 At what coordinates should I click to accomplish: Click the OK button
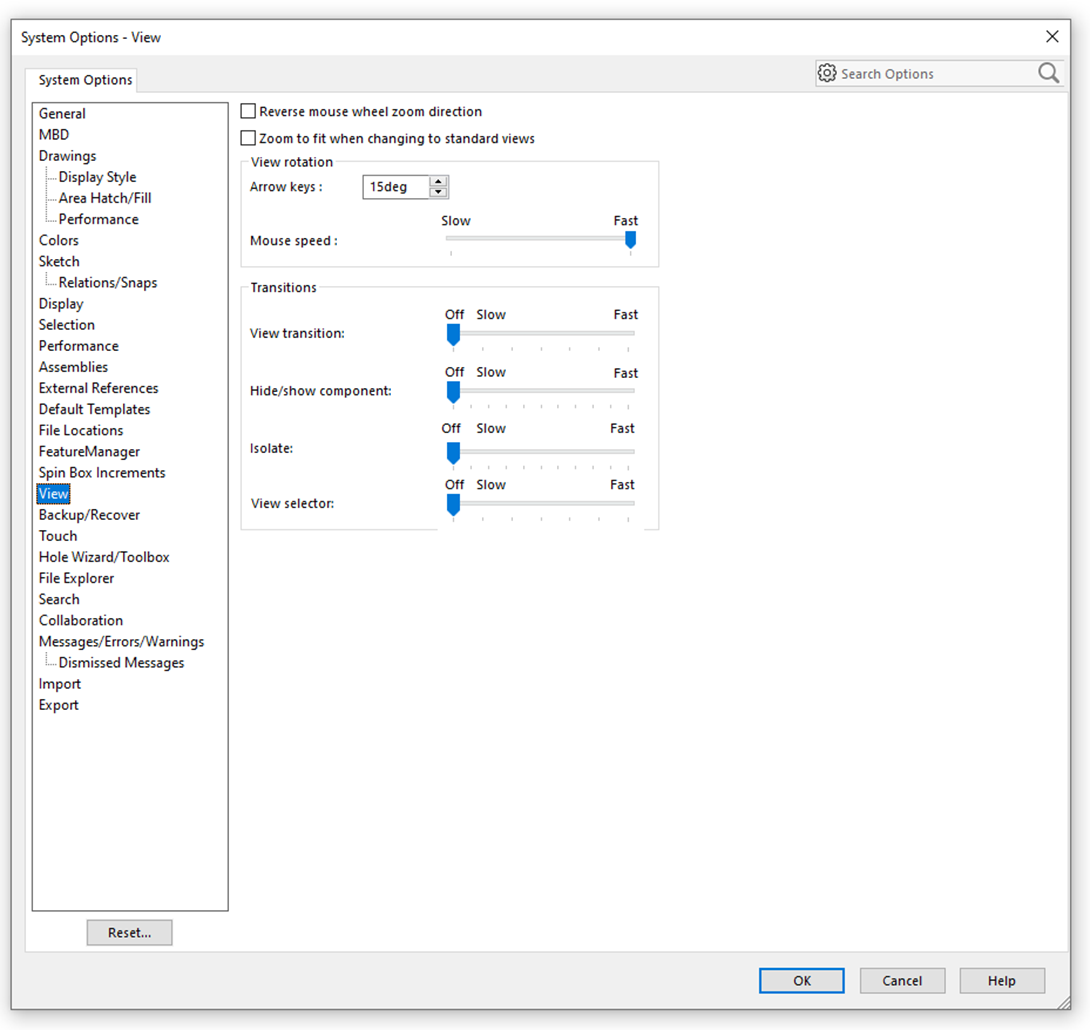pyautogui.click(x=801, y=980)
